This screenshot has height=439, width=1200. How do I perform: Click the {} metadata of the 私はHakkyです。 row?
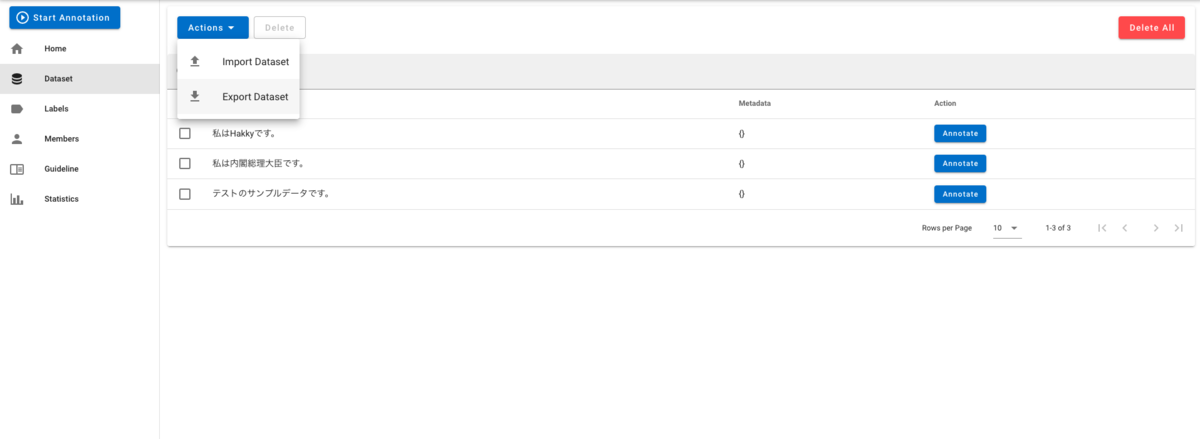tap(741, 133)
